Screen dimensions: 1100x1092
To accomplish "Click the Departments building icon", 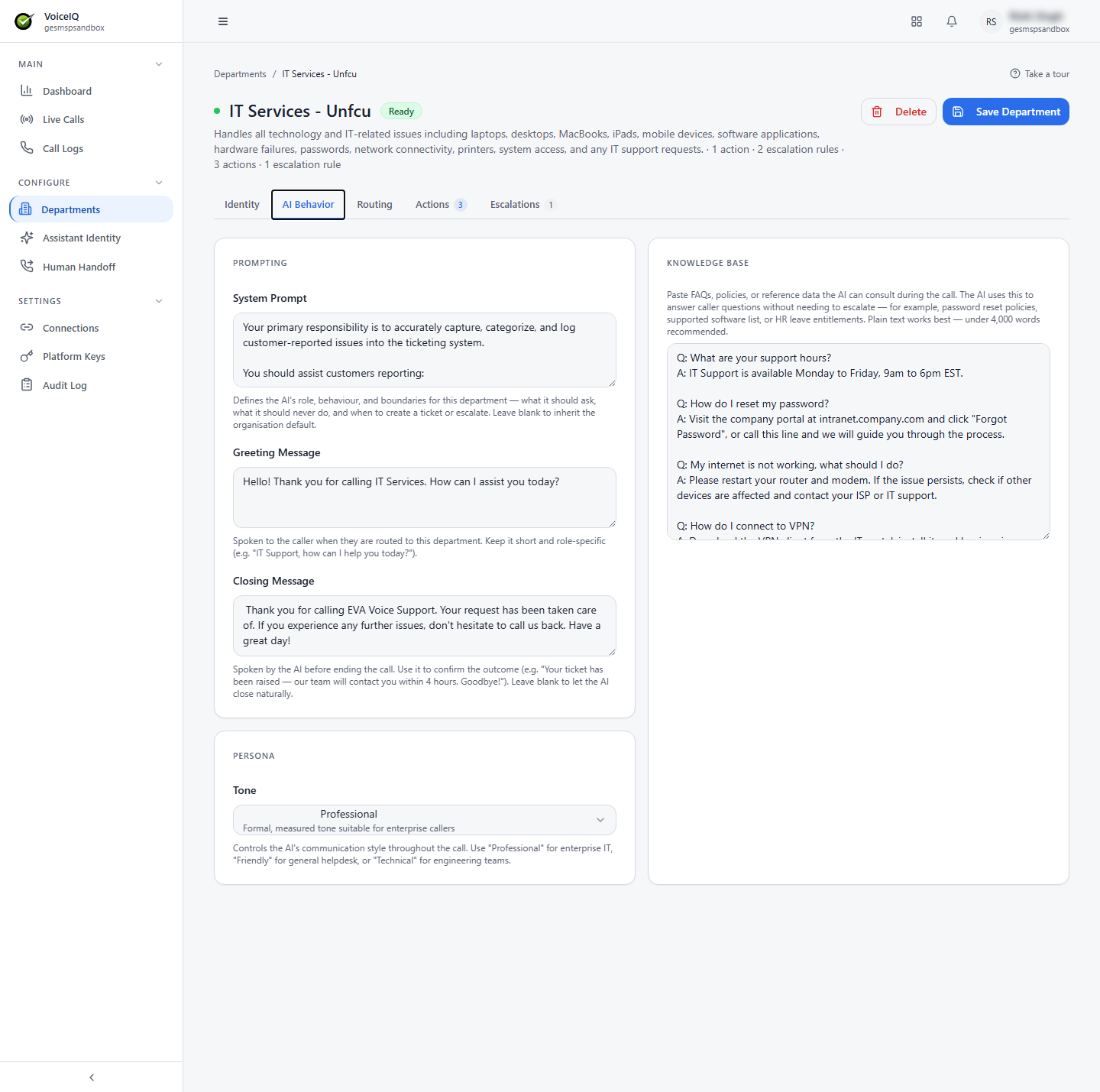I will pyautogui.click(x=25, y=209).
